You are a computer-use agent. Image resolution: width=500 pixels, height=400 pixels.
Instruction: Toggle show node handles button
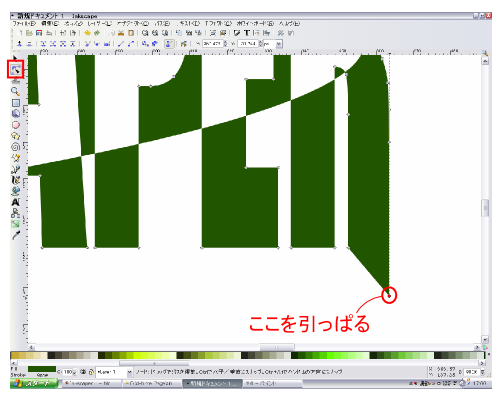coord(169,44)
